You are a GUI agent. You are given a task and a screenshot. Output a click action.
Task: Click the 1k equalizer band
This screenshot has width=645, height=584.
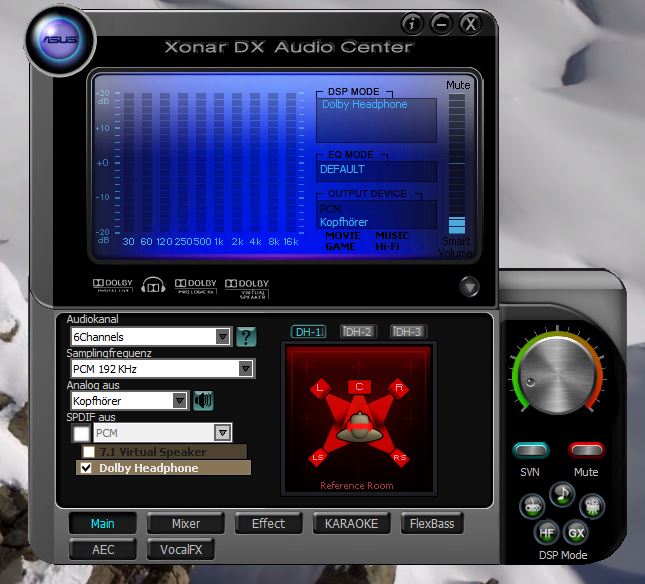219,163
